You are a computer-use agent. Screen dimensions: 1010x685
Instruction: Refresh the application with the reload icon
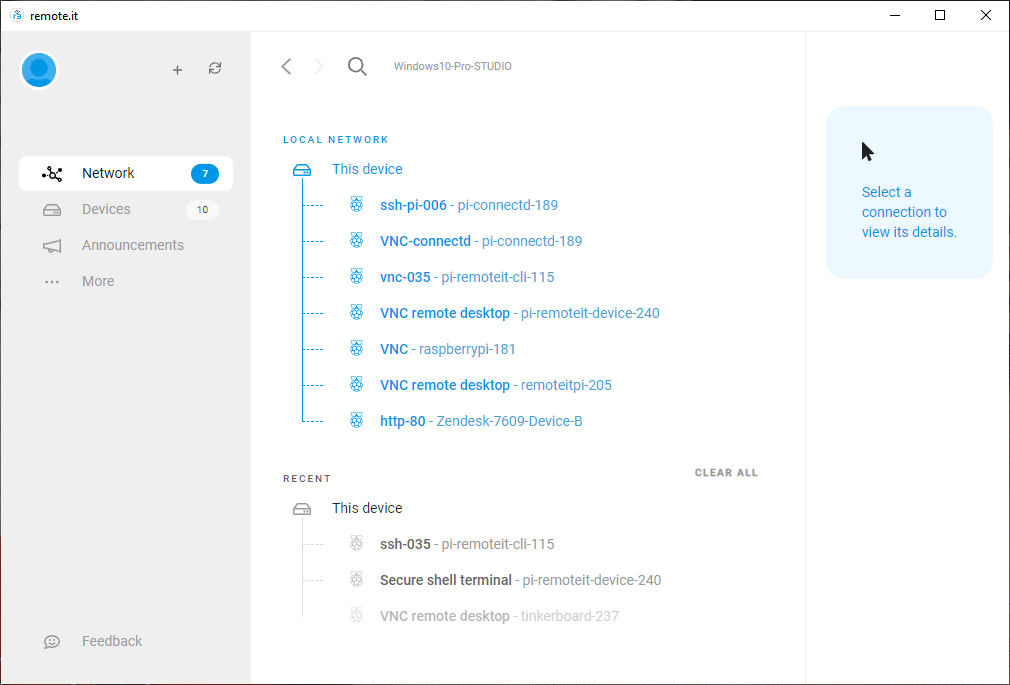pos(215,68)
